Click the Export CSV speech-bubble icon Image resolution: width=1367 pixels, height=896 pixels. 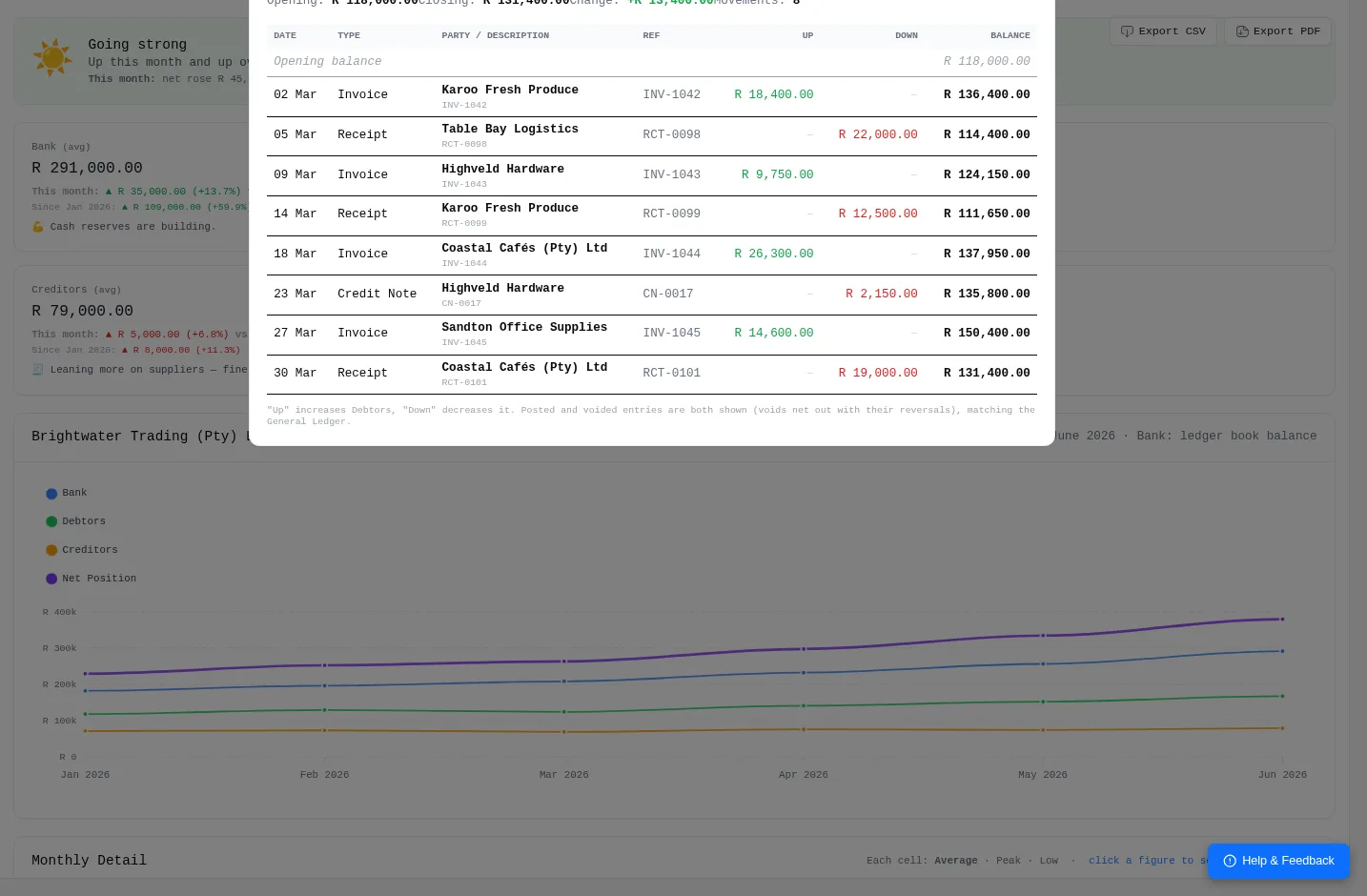click(x=1127, y=31)
